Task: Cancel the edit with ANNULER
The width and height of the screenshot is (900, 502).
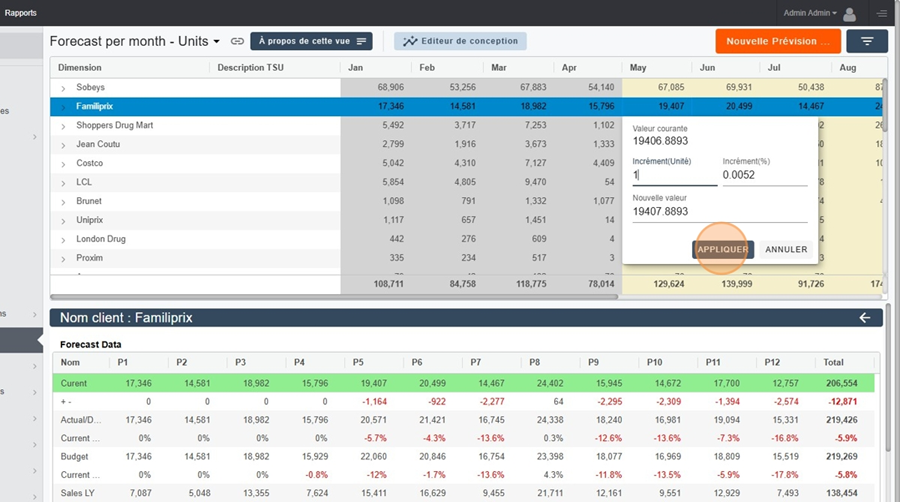Action: click(786, 250)
